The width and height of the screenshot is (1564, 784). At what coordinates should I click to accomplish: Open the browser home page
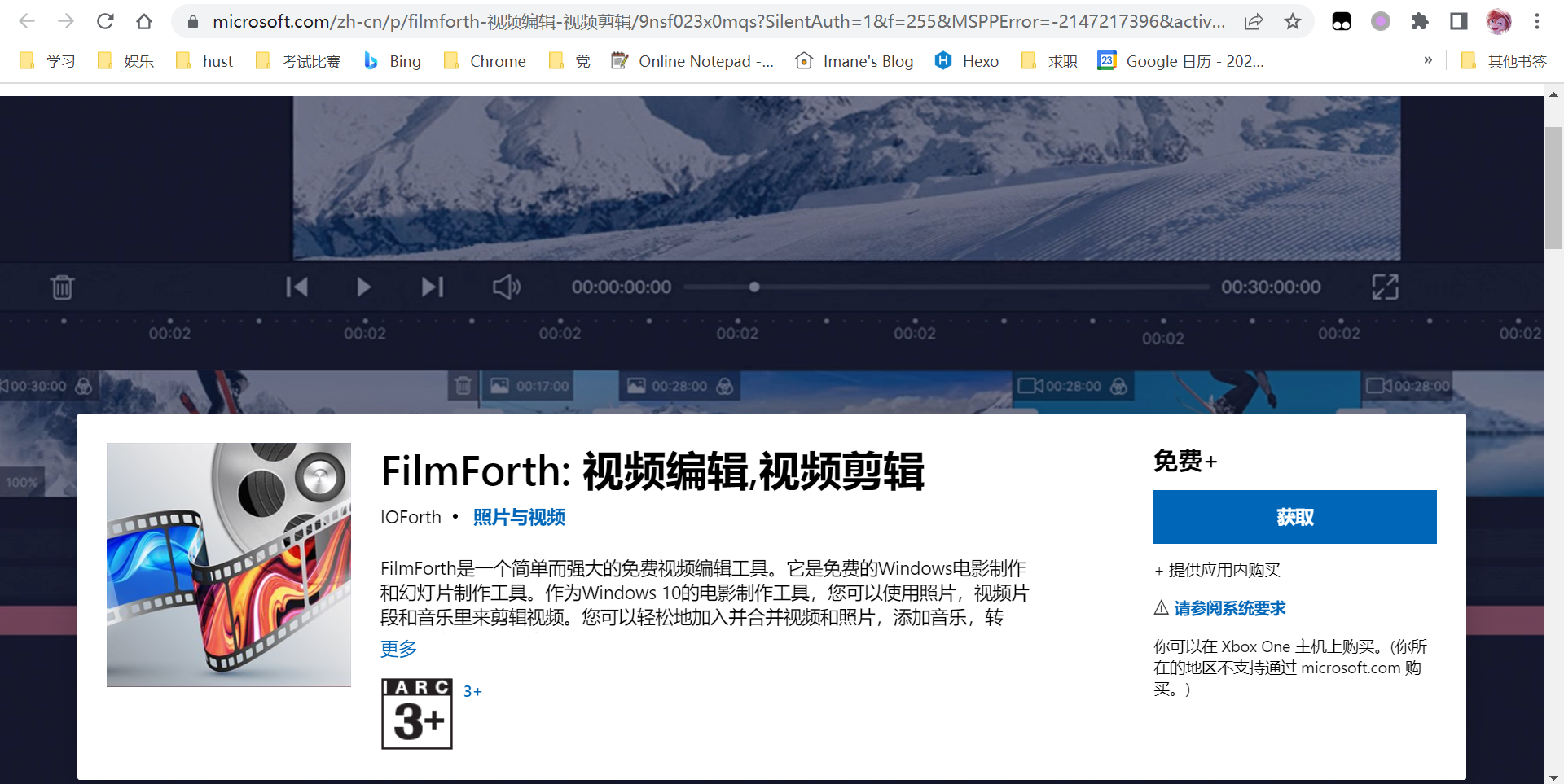point(144,21)
